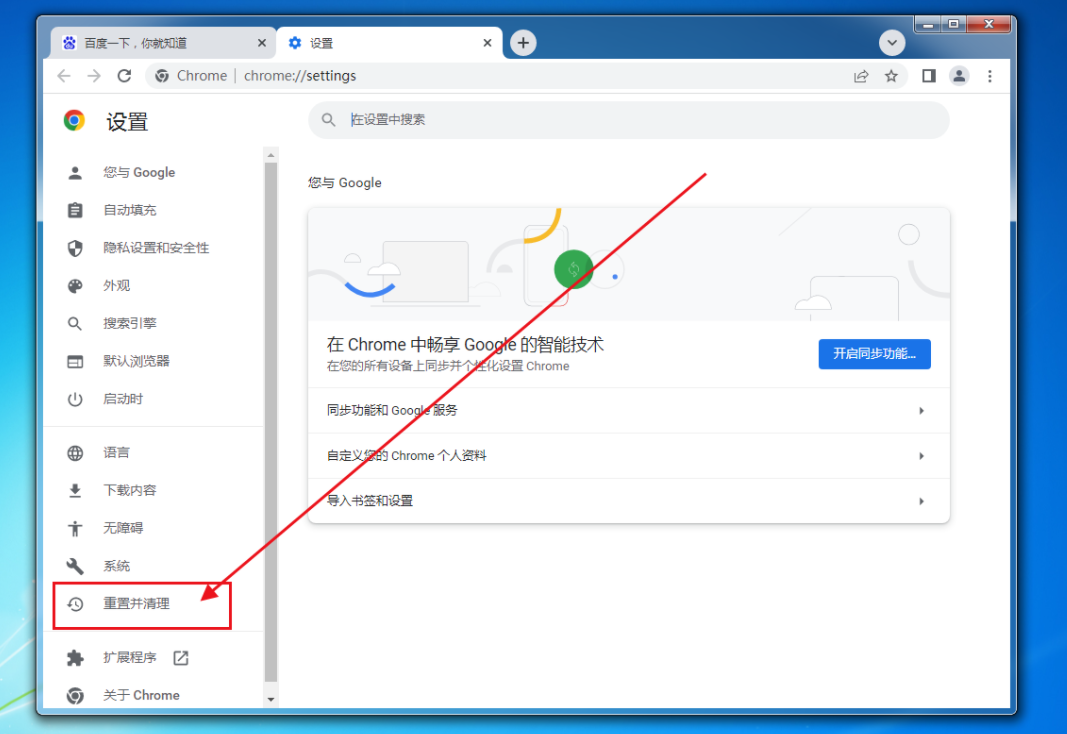Click sidebar scrollbar up arrow
The width and height of the screenshot is (1067, 734).
tap(271, 155)
